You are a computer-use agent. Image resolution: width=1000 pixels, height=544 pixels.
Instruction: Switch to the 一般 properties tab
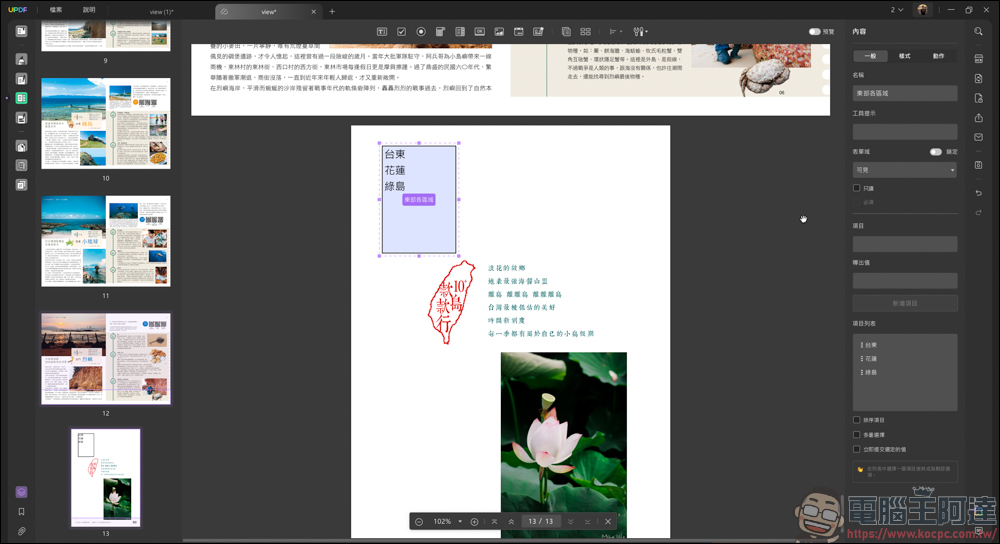[870, 56]
